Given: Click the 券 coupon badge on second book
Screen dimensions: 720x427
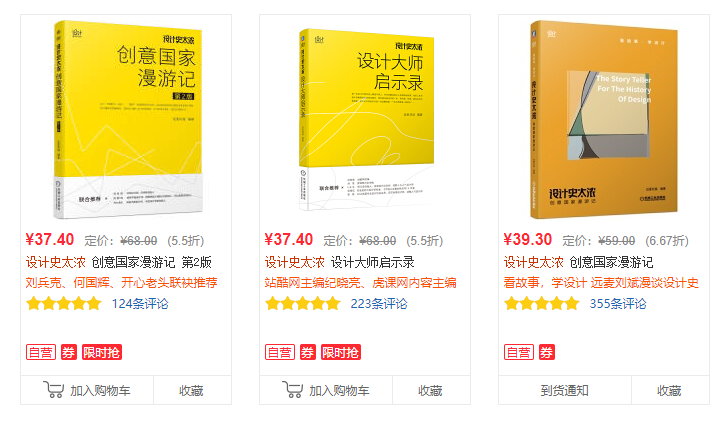Looking at the screenshot, I should pyautogui.click(x=308, y=352).
